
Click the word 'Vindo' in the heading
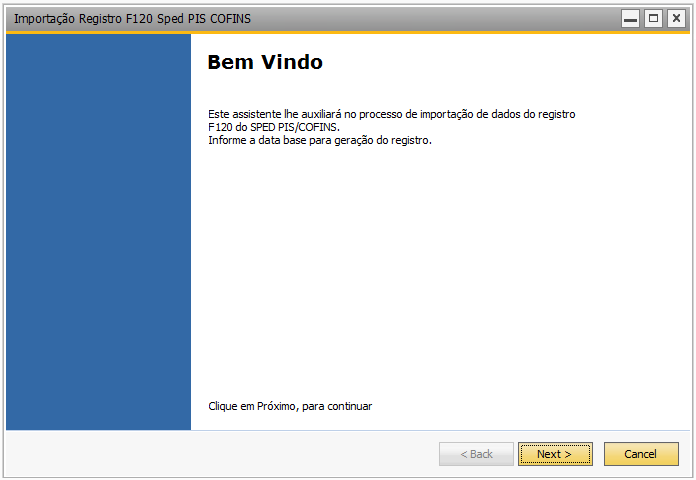point(292,62)
